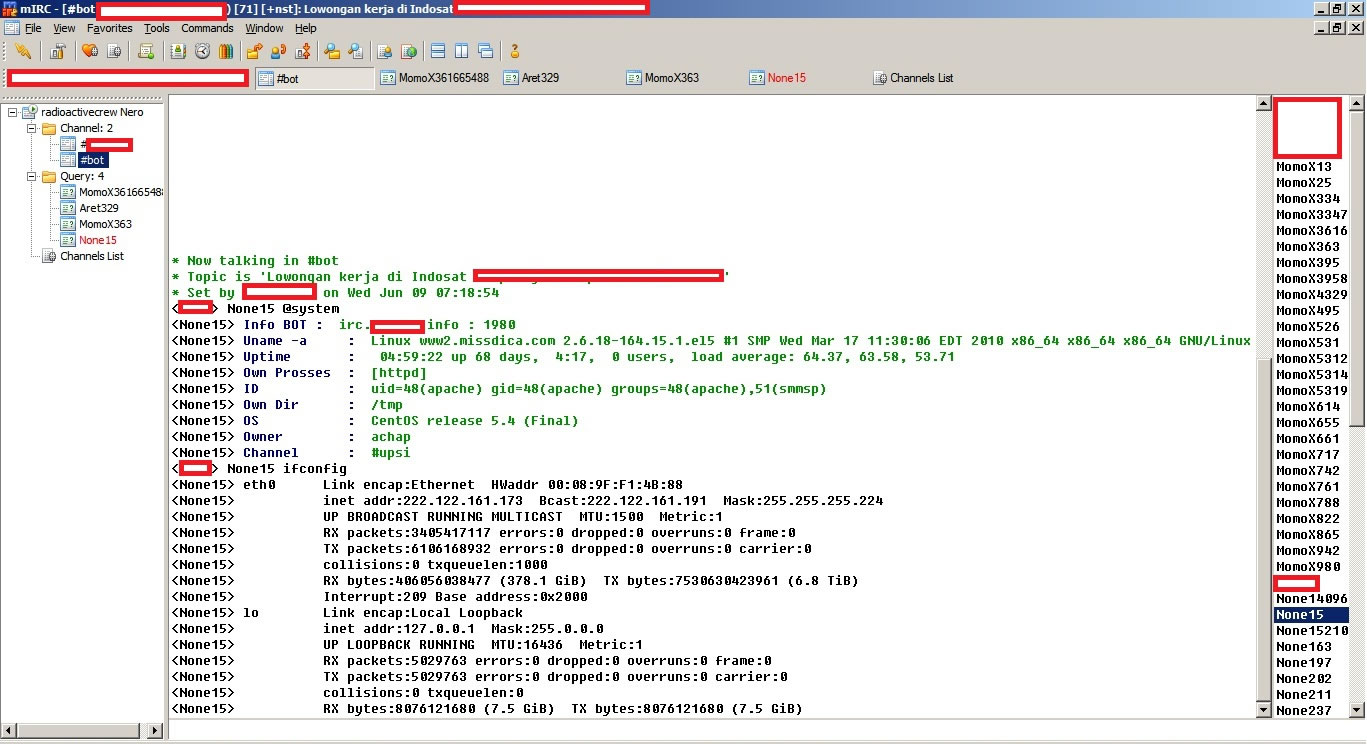Switch to the MomoX361665488 switchbar tab
1367x744 pixels.
tap(436, 78)
